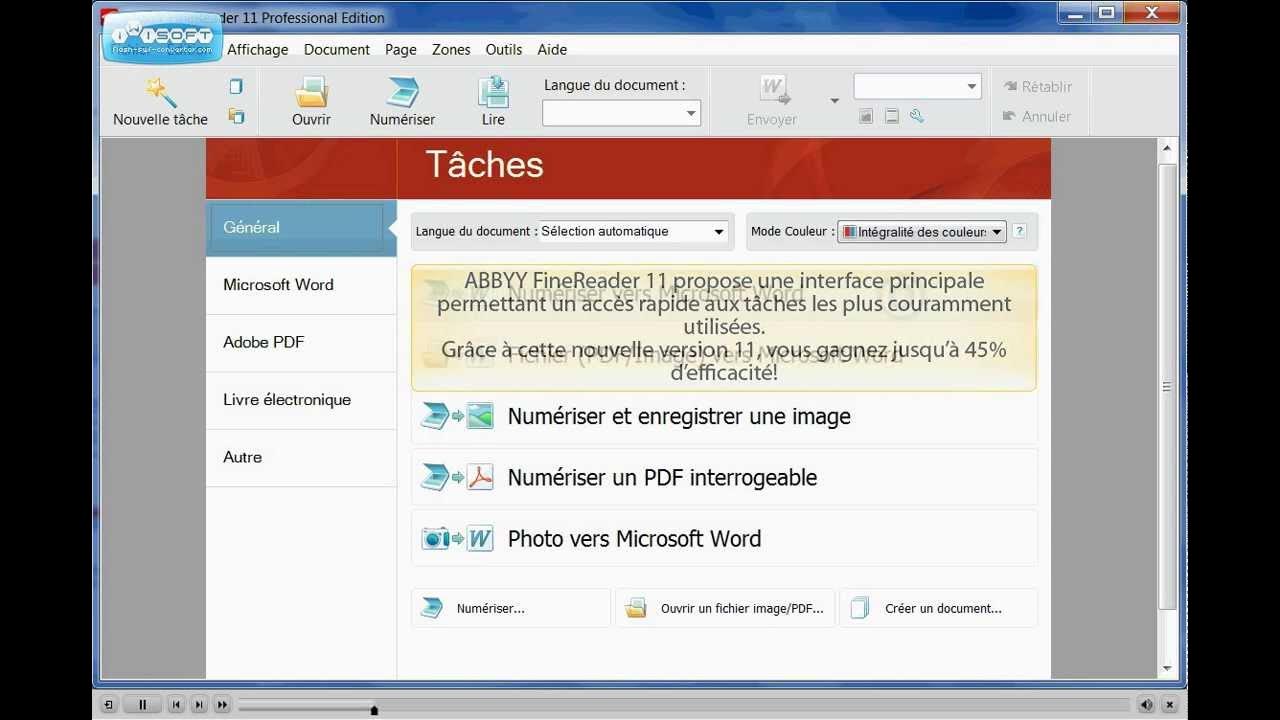Click folder icon beside Ouvrir un fichier image/PDF

coord(635,608)
